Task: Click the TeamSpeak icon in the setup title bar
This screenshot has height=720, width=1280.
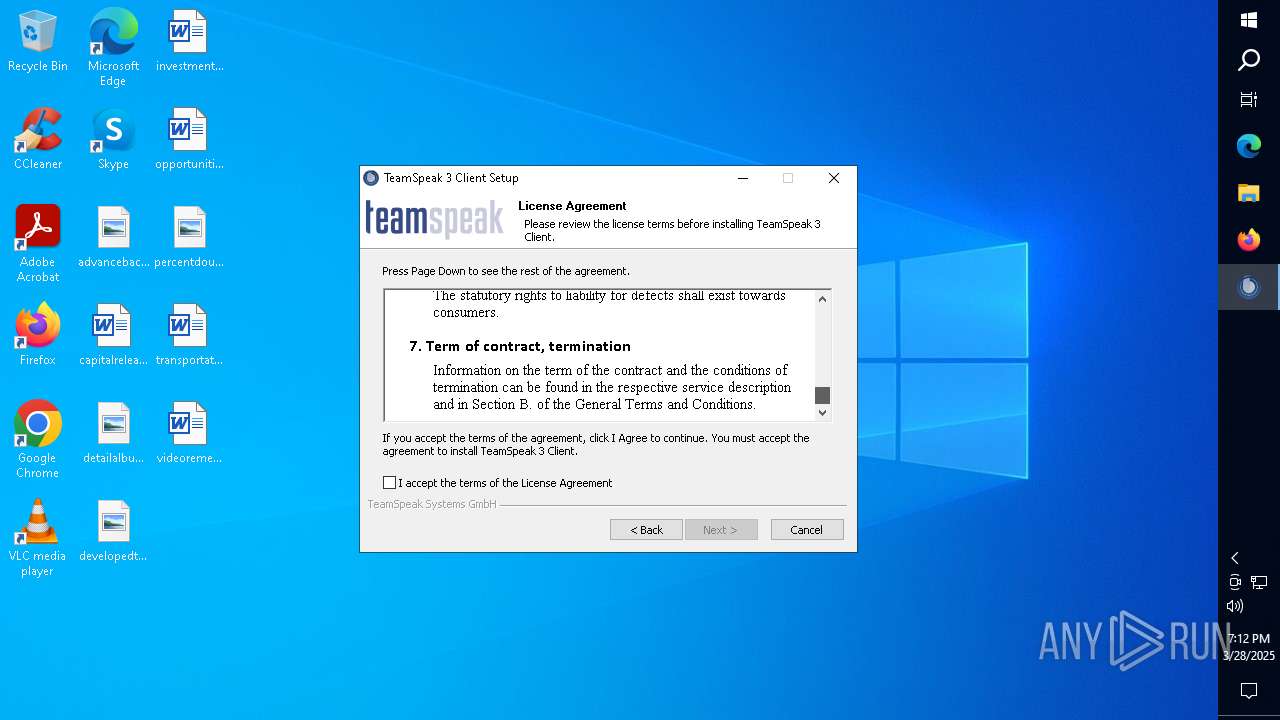Action: [x=371, y=178]
